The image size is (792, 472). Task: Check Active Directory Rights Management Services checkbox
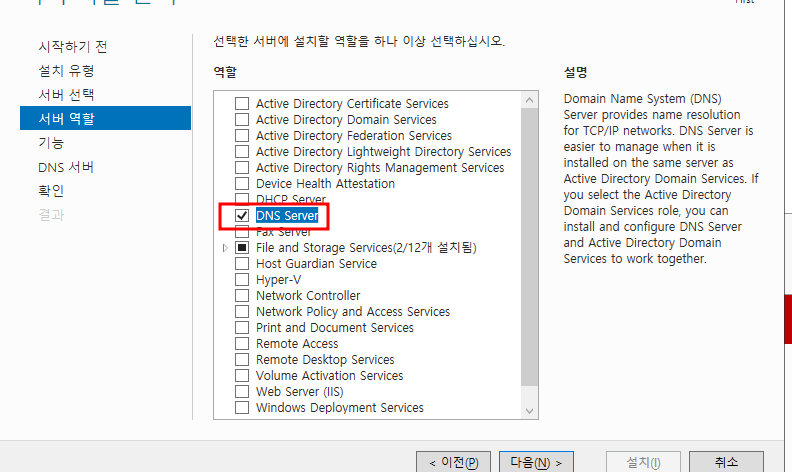(x=242, y=168)
